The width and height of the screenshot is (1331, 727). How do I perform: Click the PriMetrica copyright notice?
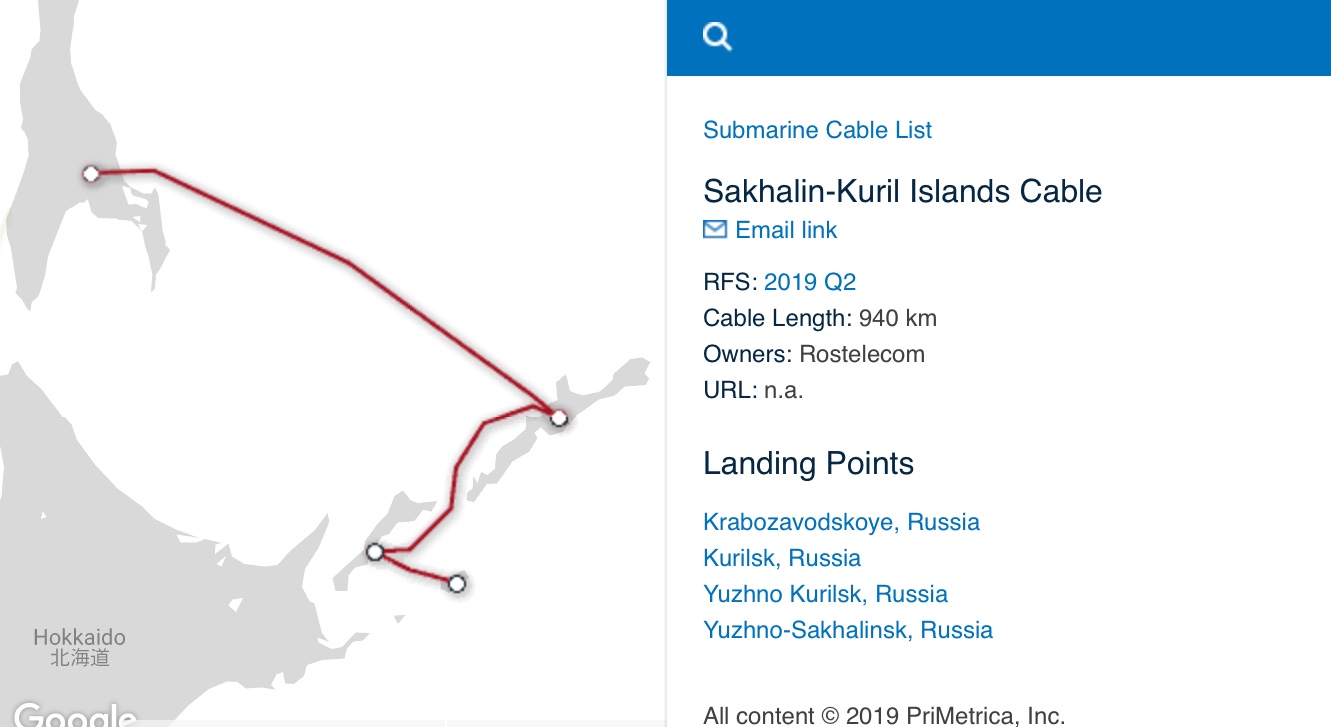[884, 715]
